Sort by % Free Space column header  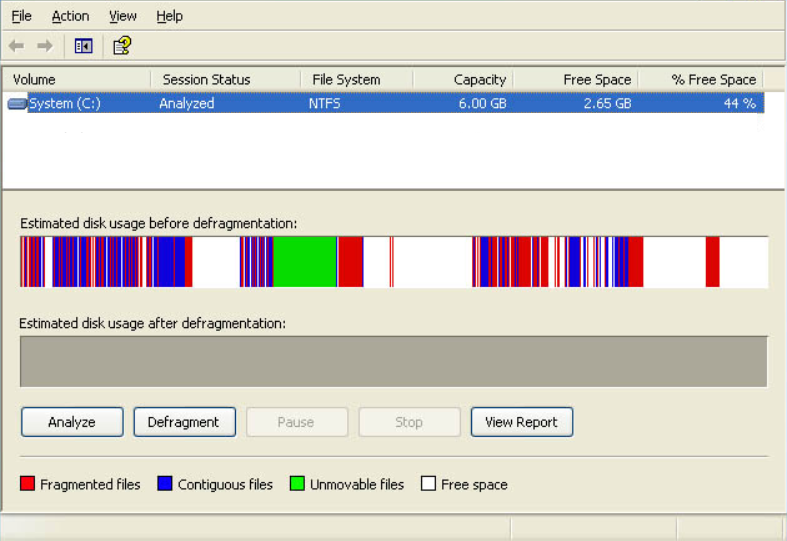click(x=701, y=80)
